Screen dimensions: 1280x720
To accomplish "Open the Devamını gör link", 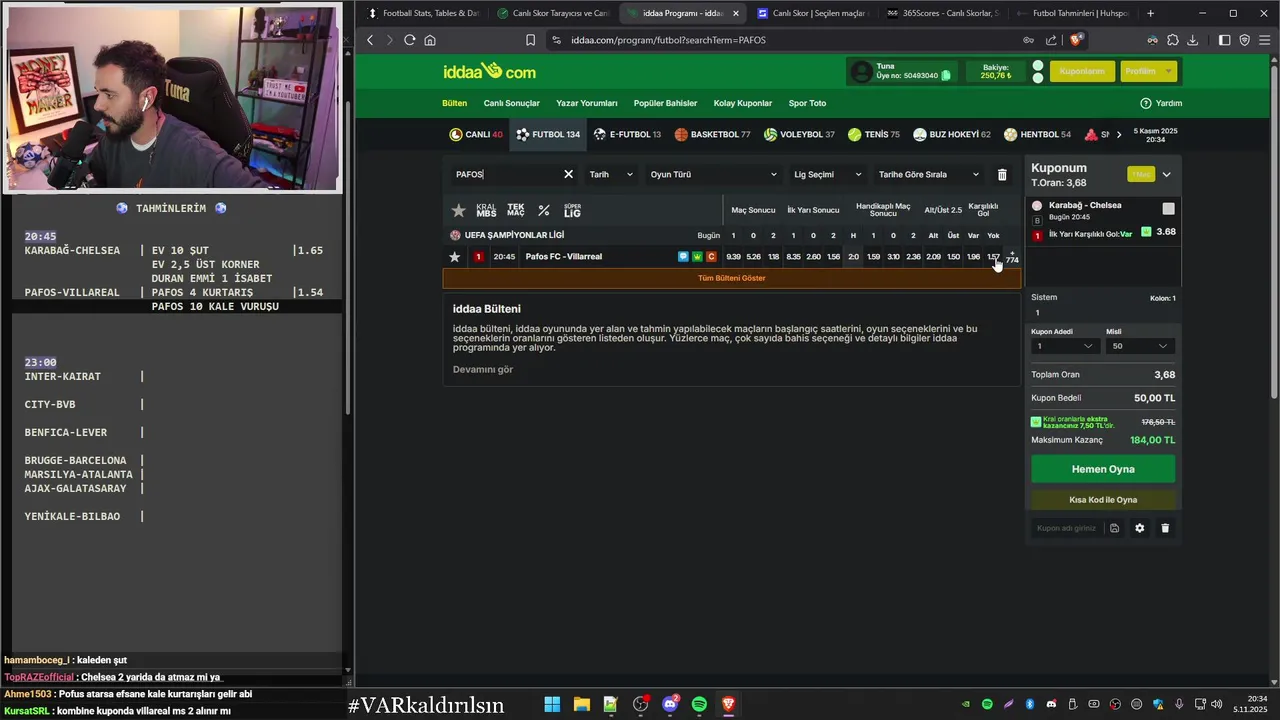I will pos(483,369).
